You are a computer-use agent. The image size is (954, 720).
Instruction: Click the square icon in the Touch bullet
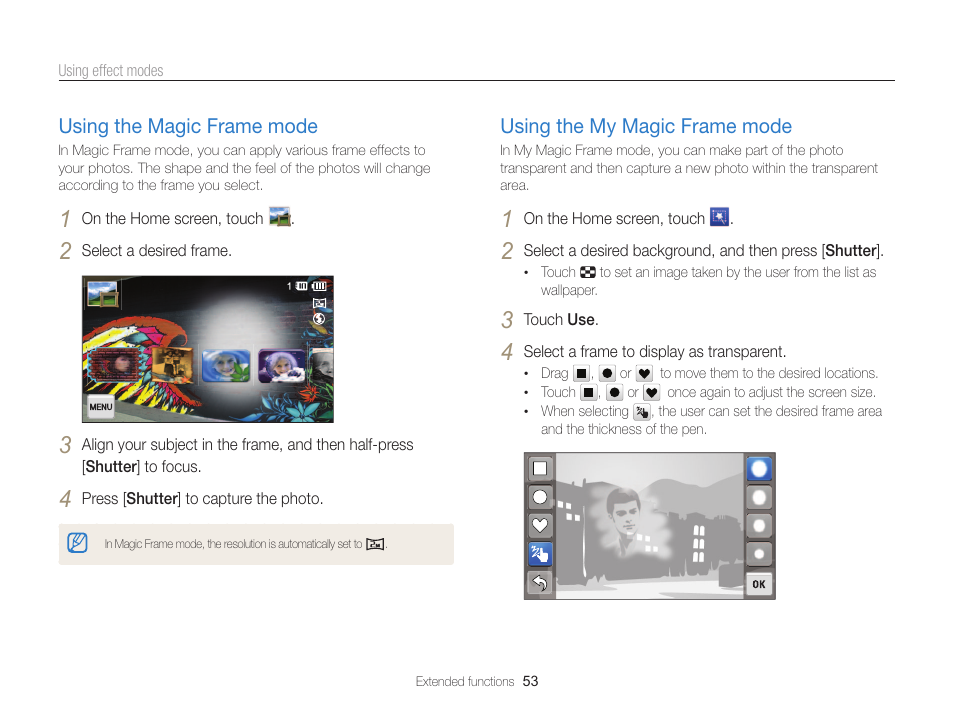[x=588, y=393]
